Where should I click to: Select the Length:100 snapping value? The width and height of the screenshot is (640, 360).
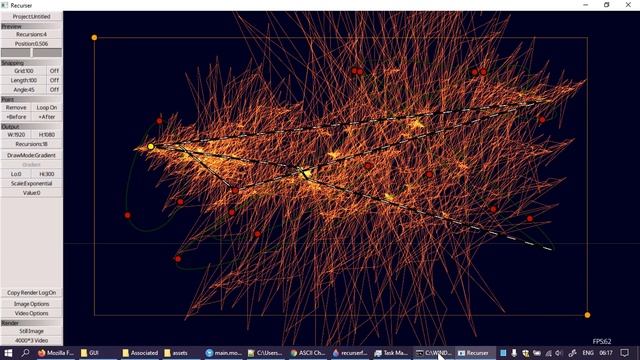[x=24, y=80]
